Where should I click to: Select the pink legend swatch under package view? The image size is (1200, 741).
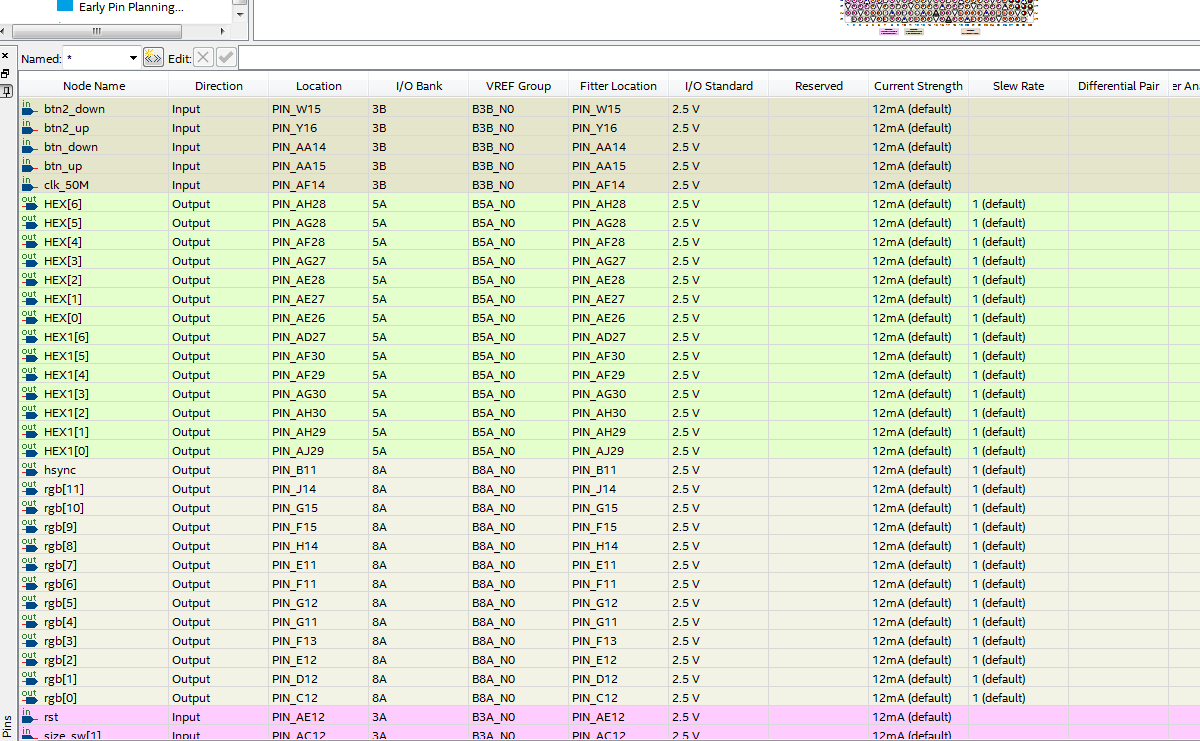(x=888, y=32)
